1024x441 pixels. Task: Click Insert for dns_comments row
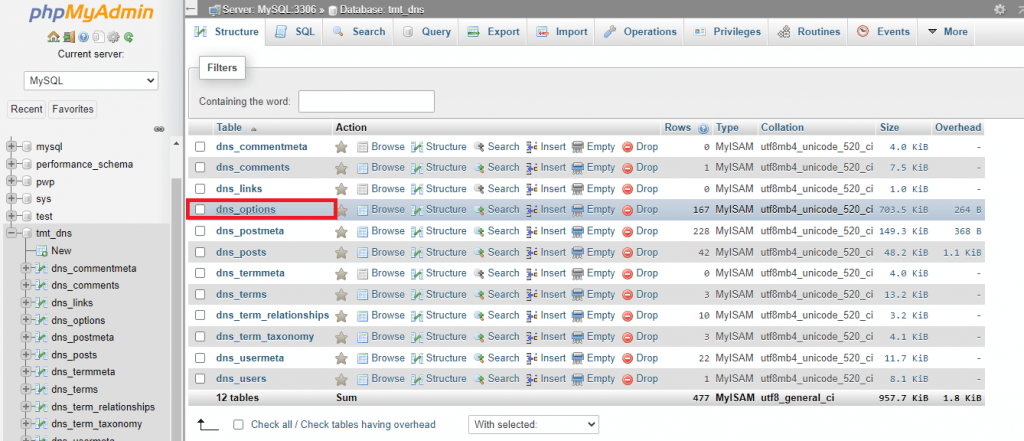point(546,167)
